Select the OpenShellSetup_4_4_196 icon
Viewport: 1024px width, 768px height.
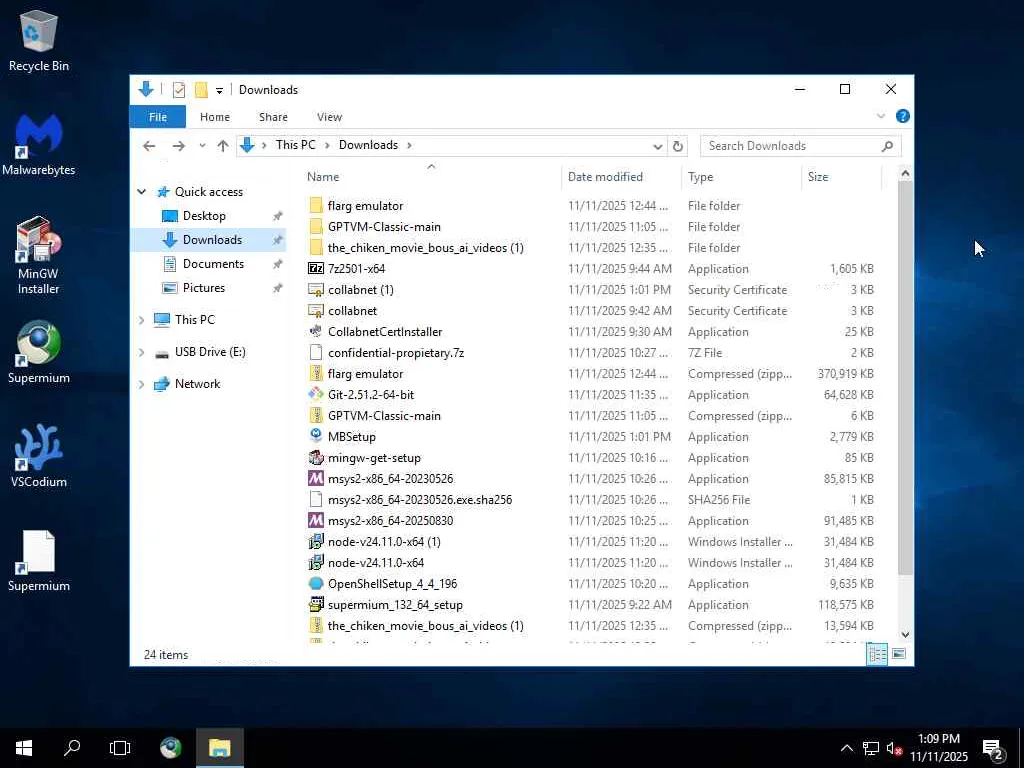pyautogui.click(x=315, y=583)
